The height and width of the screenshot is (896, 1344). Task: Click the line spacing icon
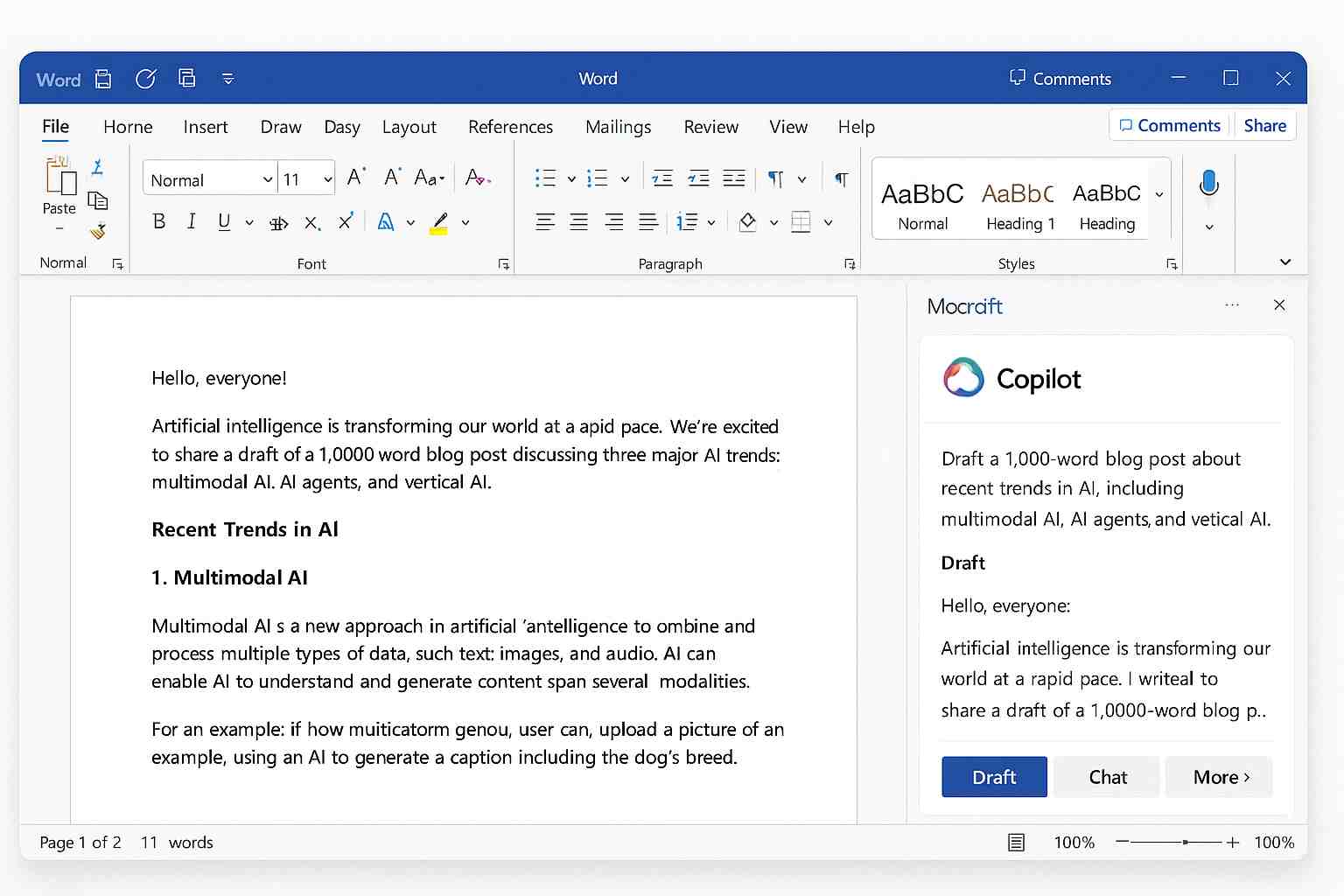click(688, 221)
